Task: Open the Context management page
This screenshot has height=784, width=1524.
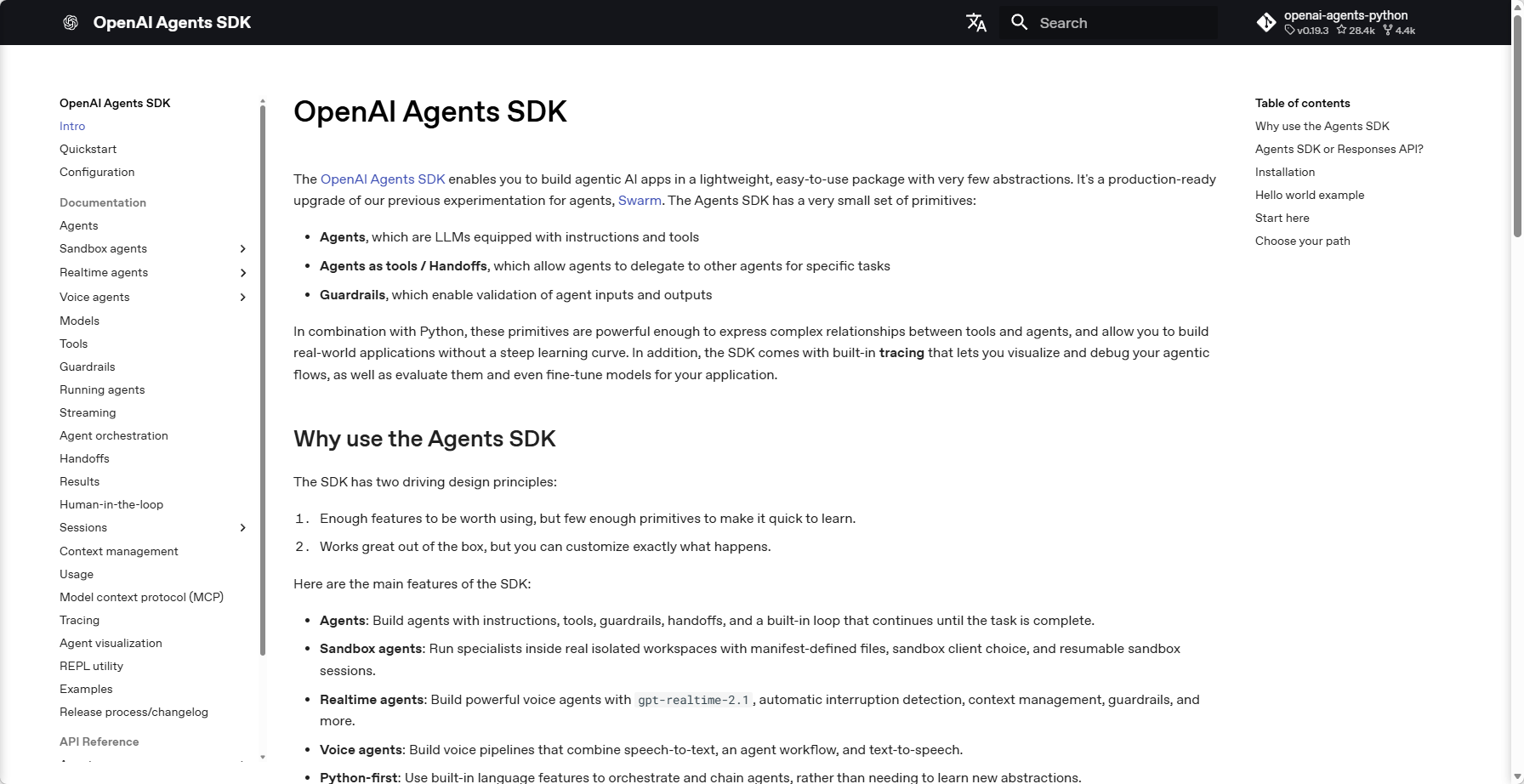Action: coord(119,551)
